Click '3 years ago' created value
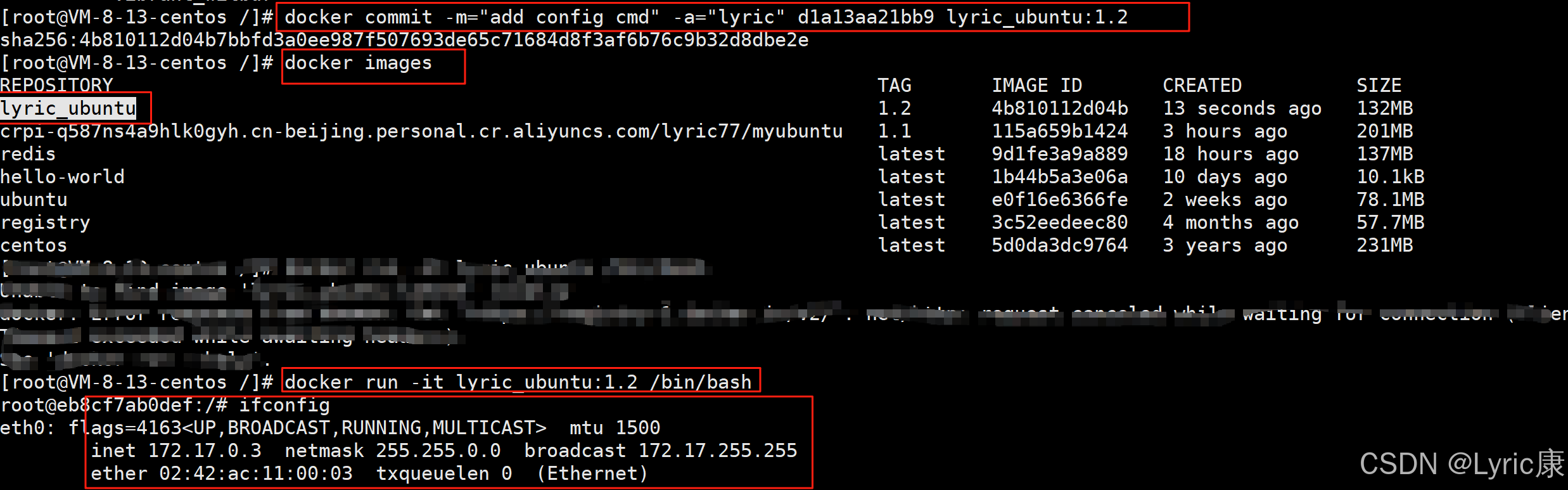The height and width of the screenshot is (490, 1568). click(1225, 245)
